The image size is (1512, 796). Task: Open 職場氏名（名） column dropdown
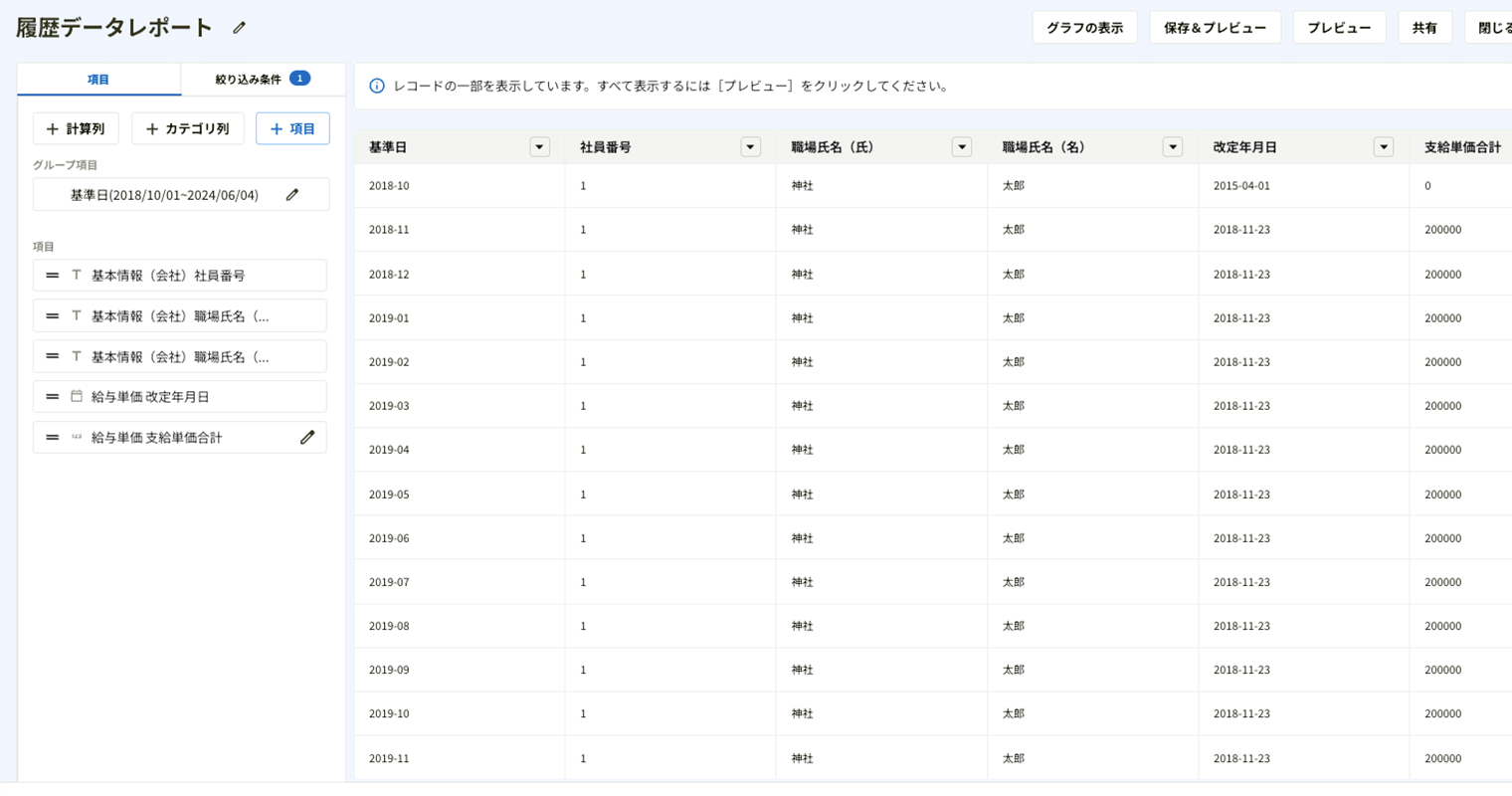click(x=1172, y=147)
